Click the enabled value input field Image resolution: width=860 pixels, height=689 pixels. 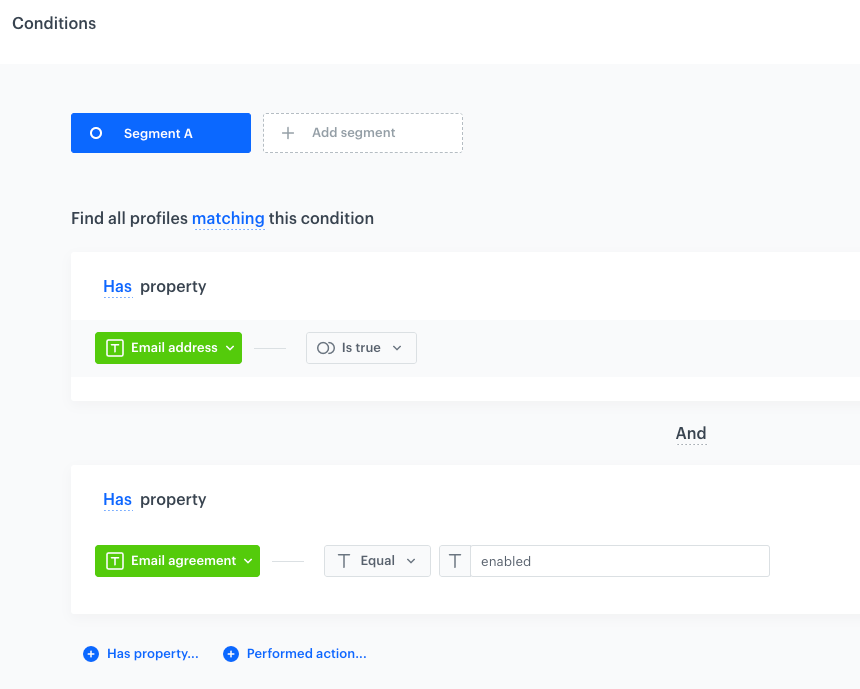[619, 561]
